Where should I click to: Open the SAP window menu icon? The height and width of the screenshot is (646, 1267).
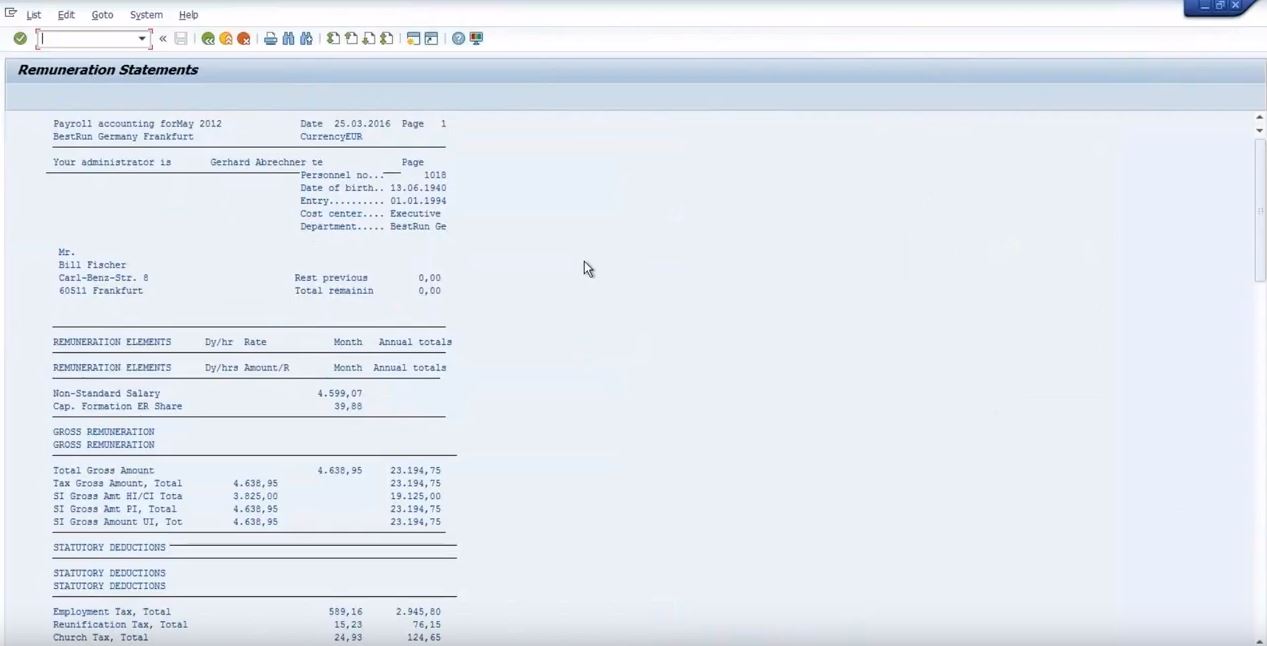(11, 14)
